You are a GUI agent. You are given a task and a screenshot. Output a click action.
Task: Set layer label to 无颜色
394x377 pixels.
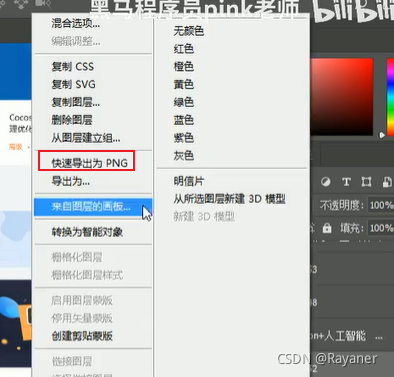pyautogui.click(x=189, y=31)
